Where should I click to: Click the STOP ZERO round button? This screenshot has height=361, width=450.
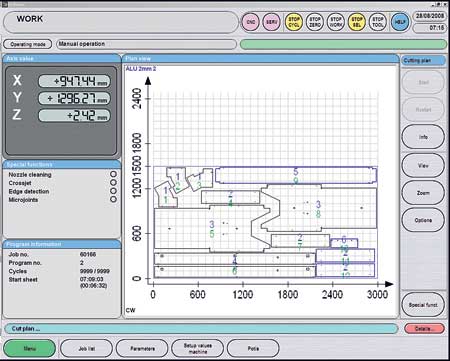click(x=315, y=22)
